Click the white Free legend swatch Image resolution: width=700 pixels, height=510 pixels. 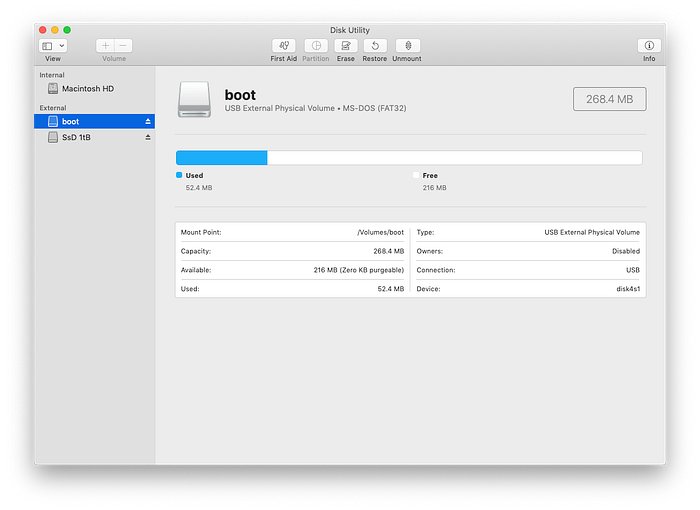pos(416,175)
